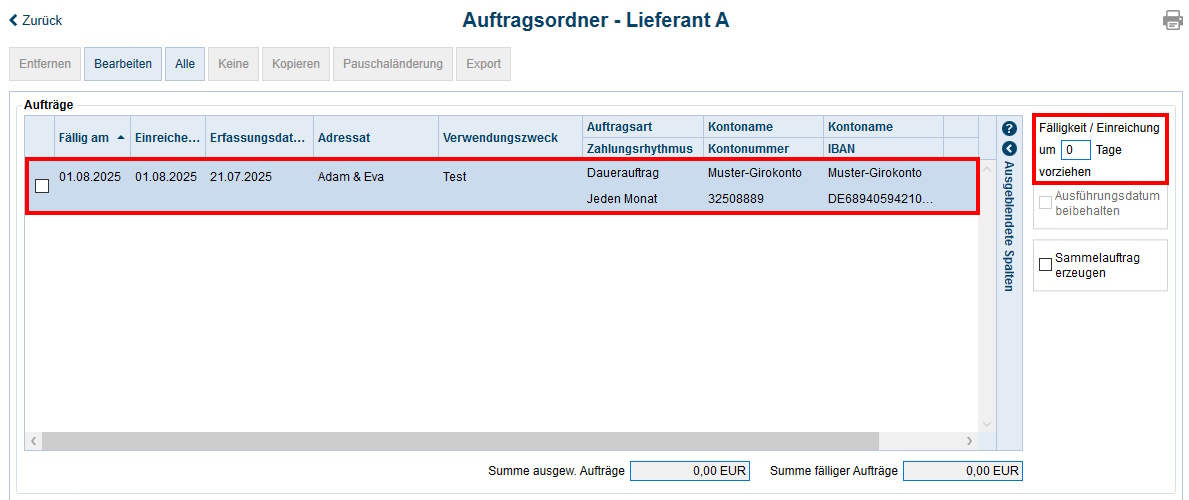Click the Export button
The width and height of the screenshot is (1189, 500).
483,64
